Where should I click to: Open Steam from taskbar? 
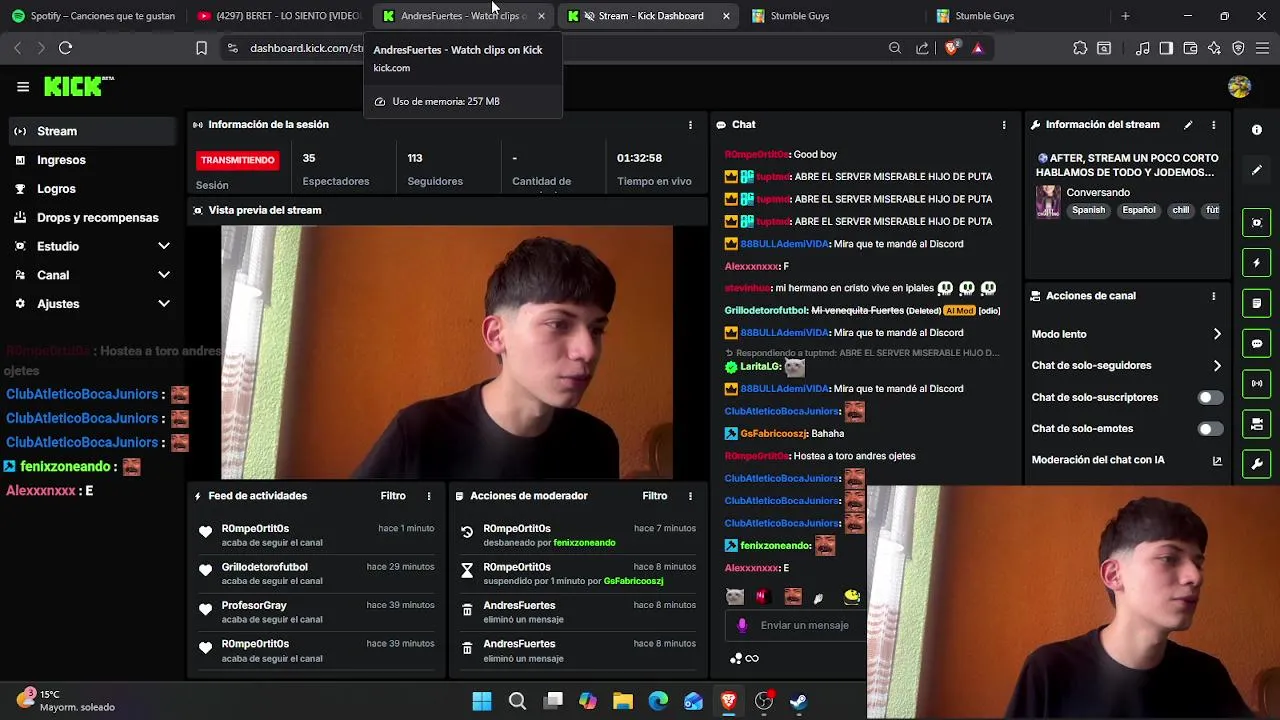(798, 701)
